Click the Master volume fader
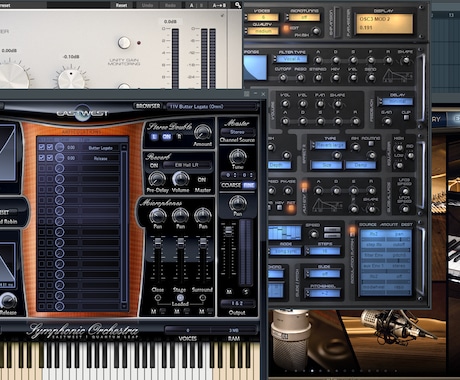 229,231
